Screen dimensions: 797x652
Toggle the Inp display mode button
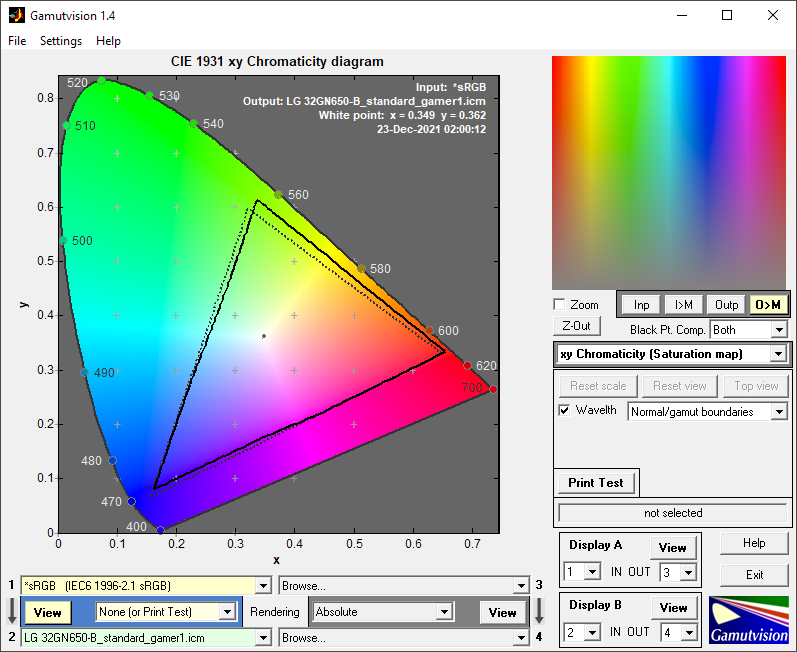[641, 304]
